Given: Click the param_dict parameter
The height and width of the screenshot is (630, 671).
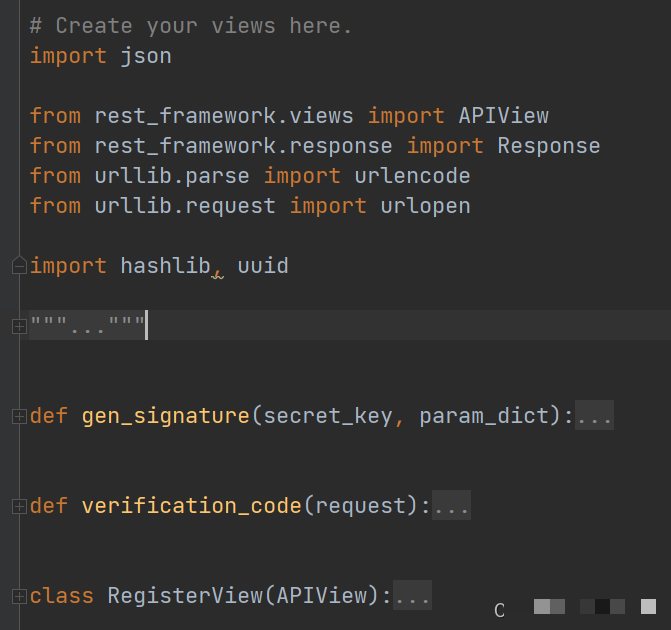Looking at the screenshot, I should 484,416.
